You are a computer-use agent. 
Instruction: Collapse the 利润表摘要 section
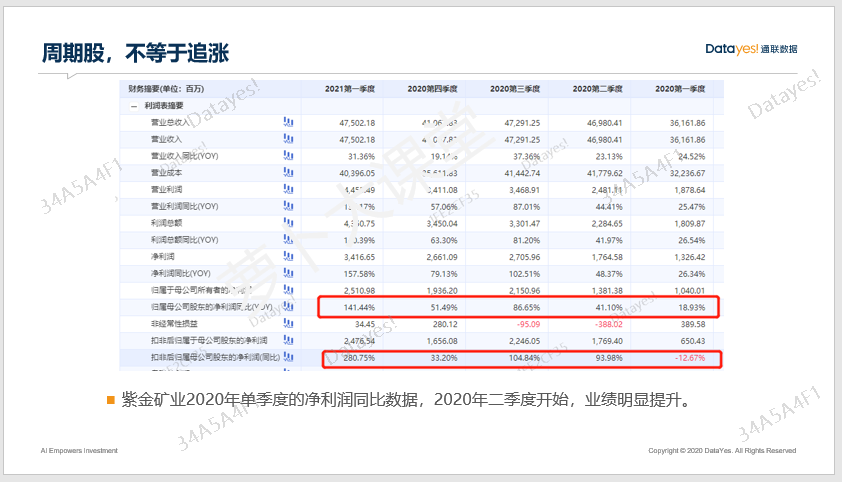133,106
